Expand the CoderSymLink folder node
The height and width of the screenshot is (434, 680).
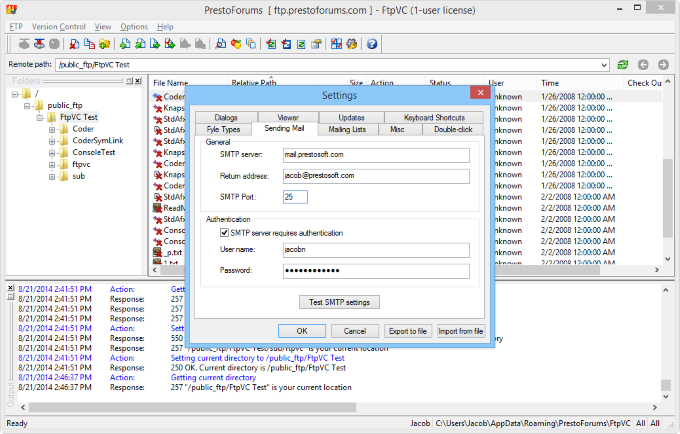(52, 141)
